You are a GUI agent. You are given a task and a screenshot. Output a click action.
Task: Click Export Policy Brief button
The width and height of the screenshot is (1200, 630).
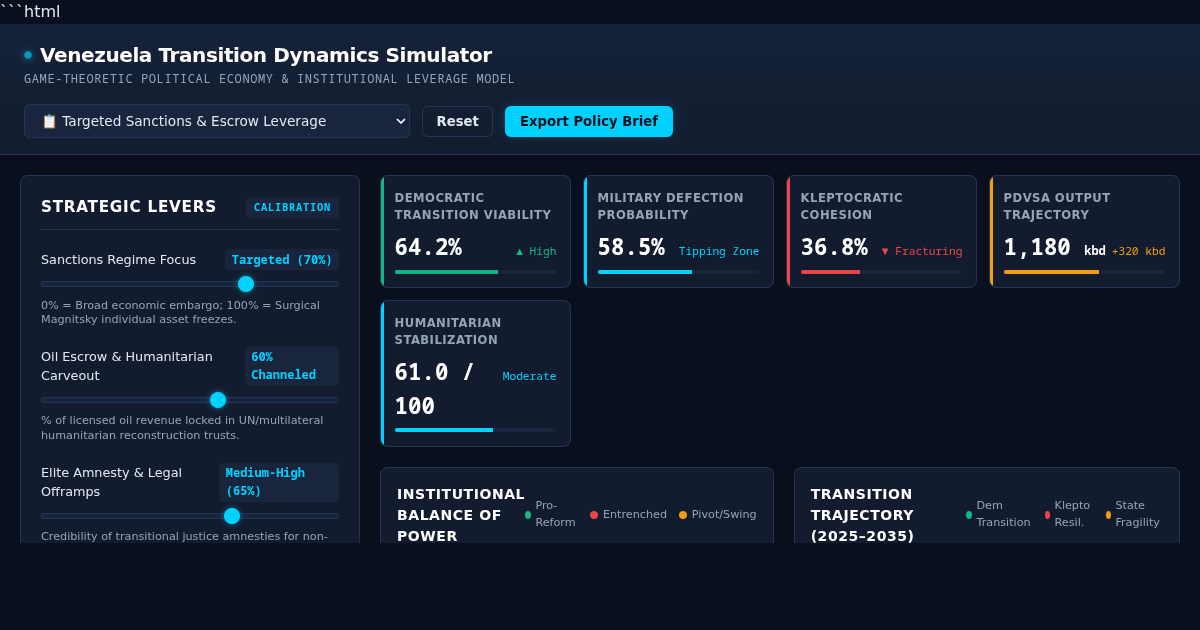click(x=589, y=121)
